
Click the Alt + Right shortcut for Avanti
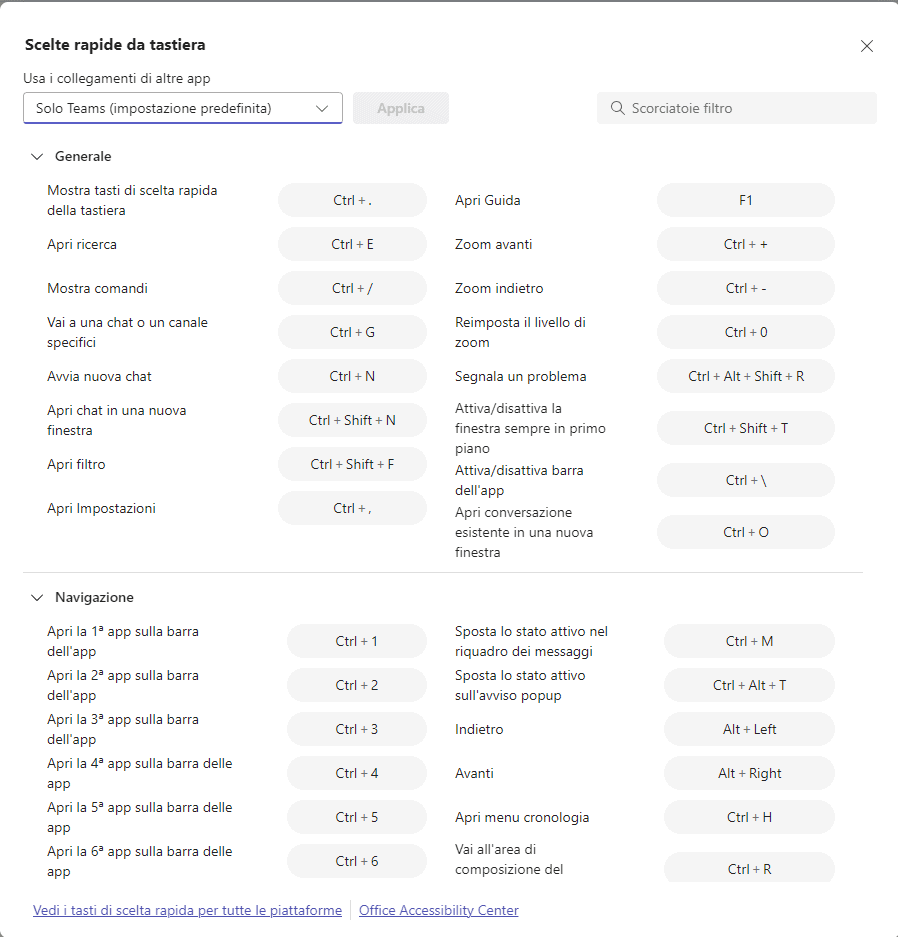click(x=749, y=773)
